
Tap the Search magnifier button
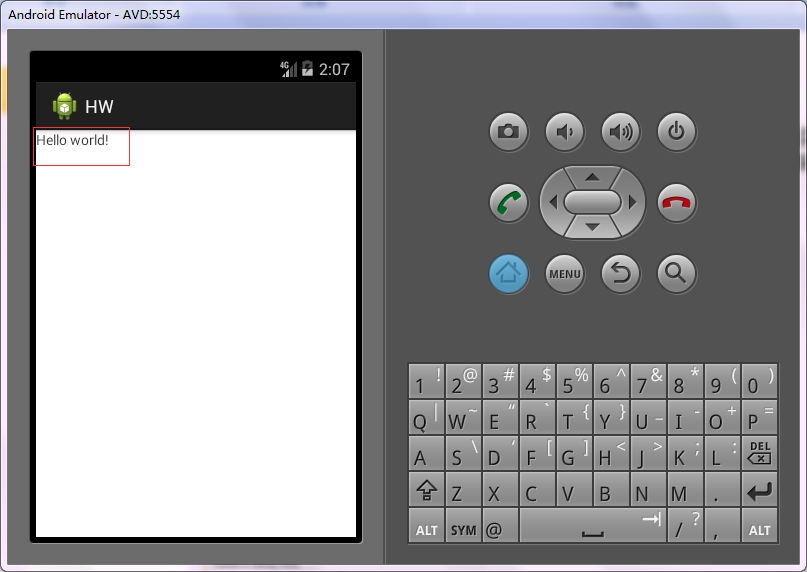click(677, 274)
